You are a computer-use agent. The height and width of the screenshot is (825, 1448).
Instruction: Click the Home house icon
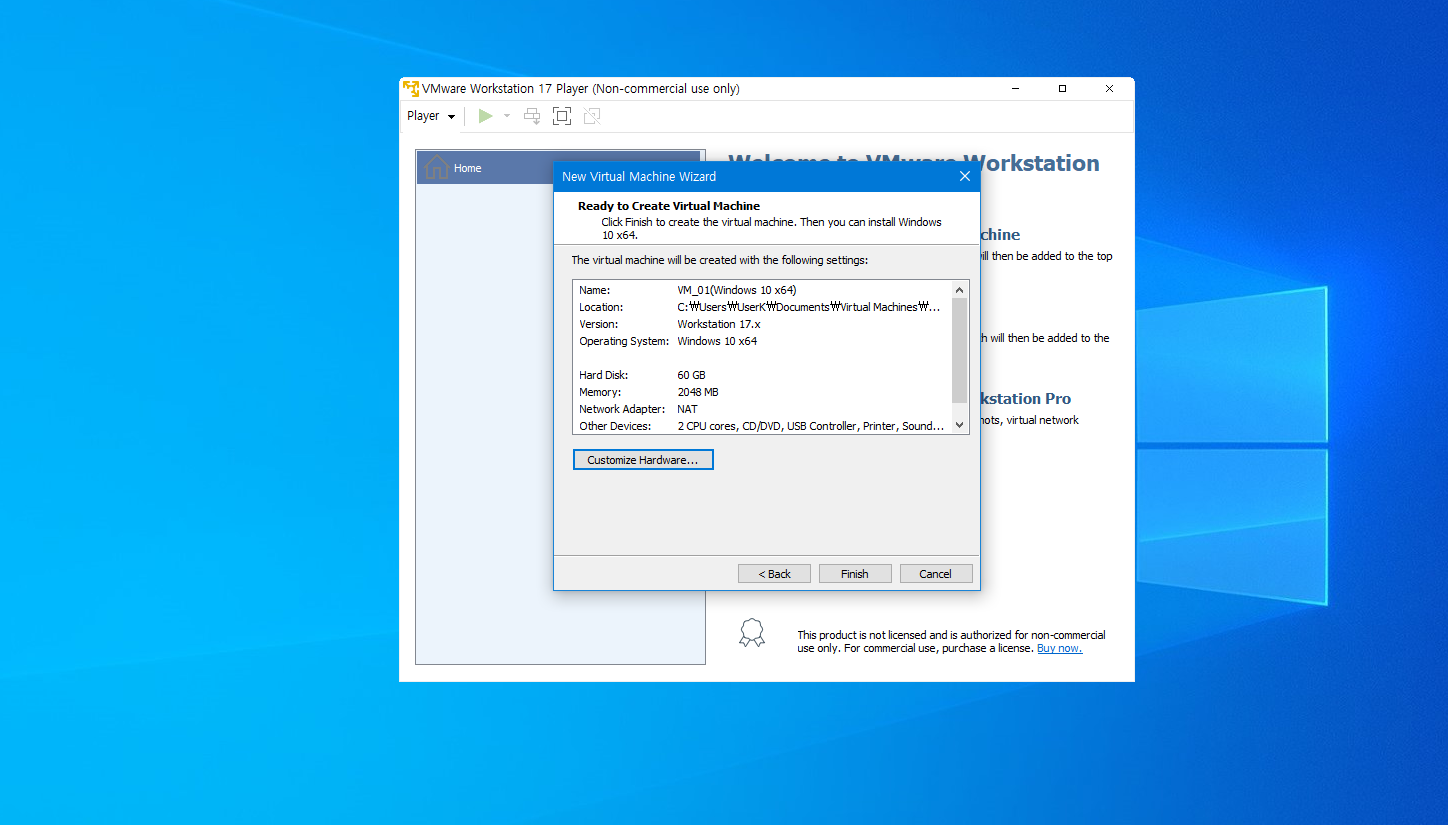[436, 168]
